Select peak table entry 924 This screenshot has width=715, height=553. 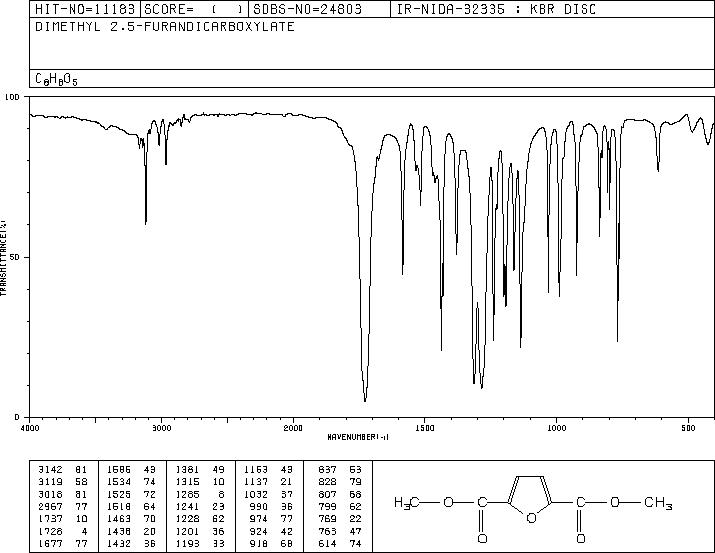click(x=272, y=531)
